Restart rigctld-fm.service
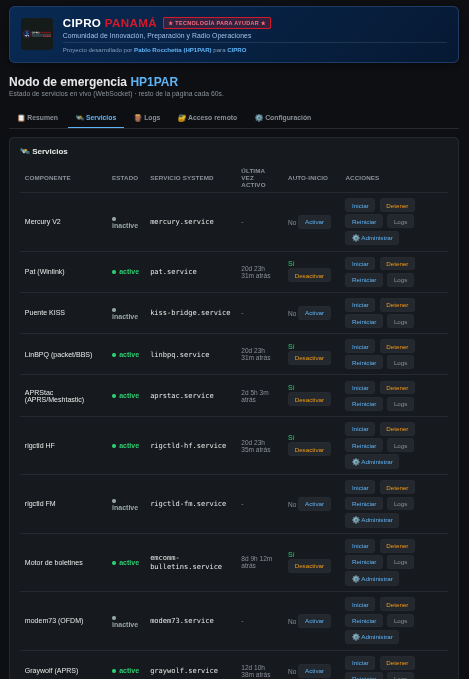 coord(364,504)
